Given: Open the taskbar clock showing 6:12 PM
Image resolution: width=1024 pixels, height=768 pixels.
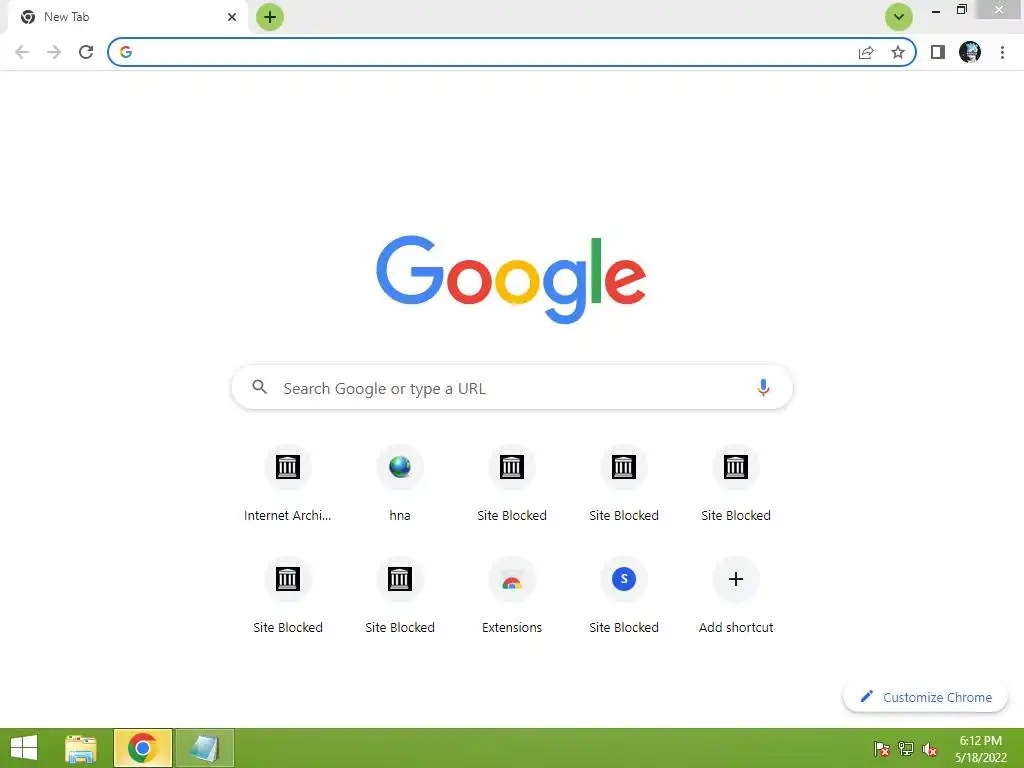Looking at the screenshot, I should (x=980, y=749).
